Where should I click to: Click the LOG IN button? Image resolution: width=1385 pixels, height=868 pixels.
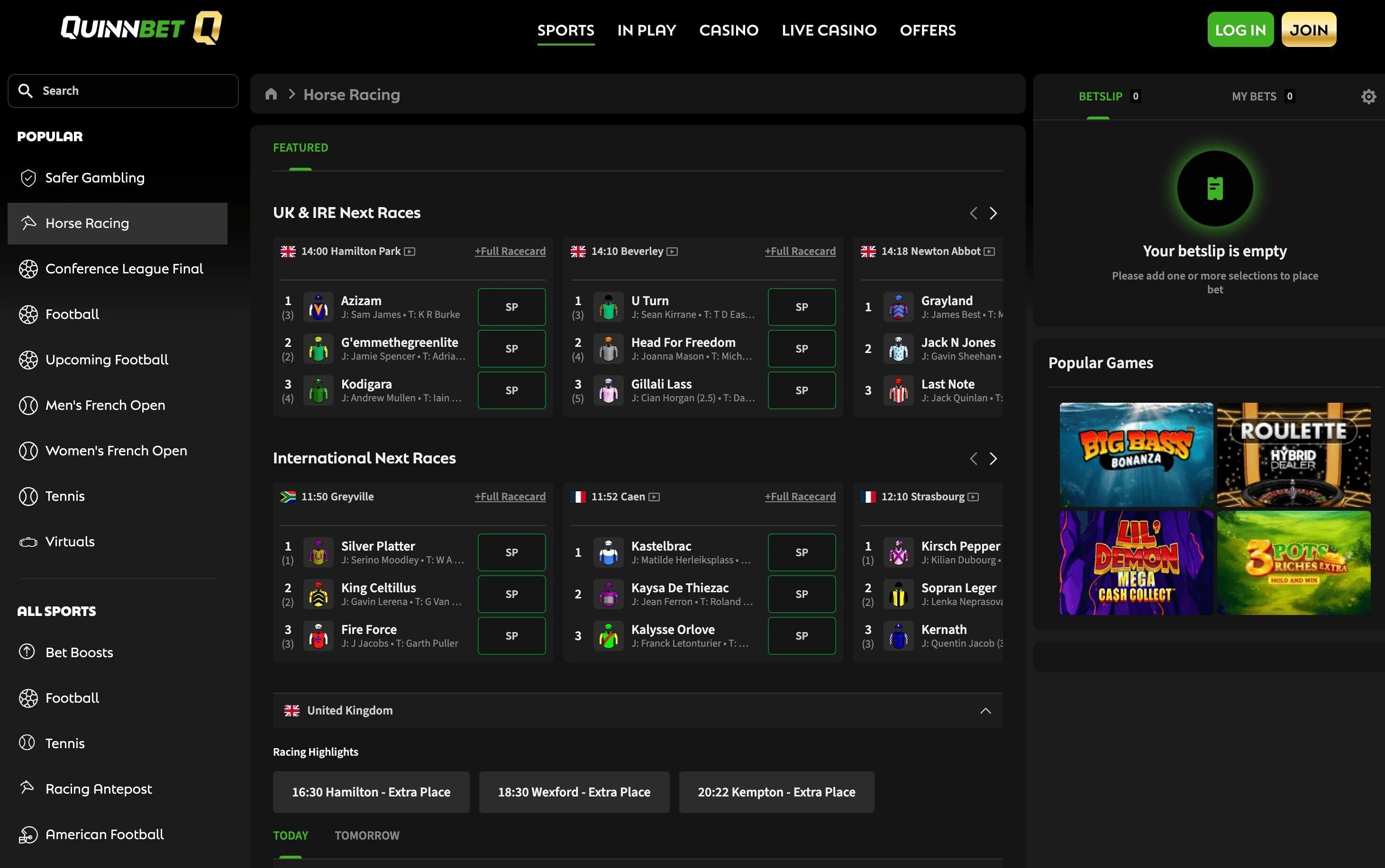click(x=1240, y=29)
